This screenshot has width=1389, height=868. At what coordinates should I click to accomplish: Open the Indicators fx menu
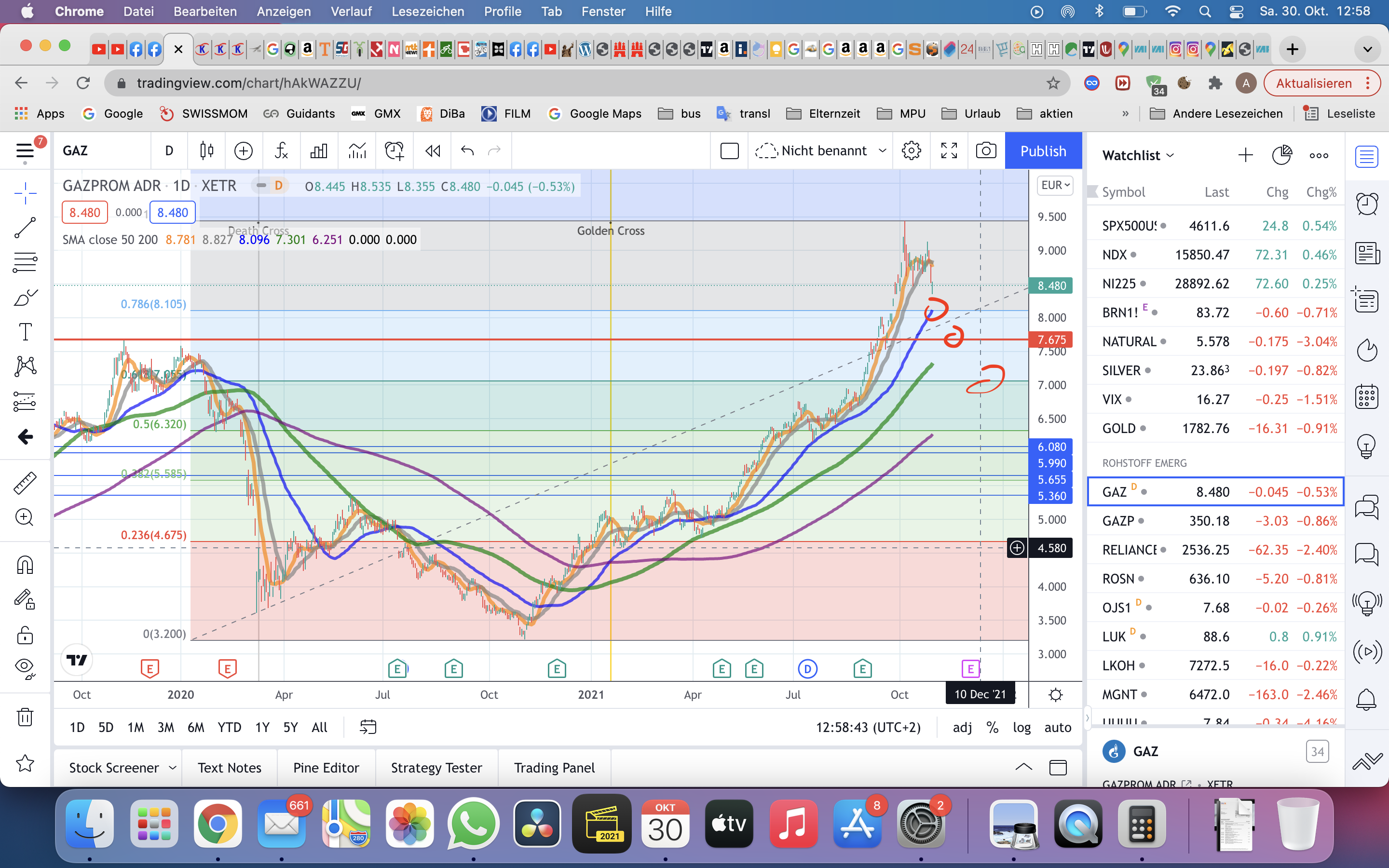(281, 151)
